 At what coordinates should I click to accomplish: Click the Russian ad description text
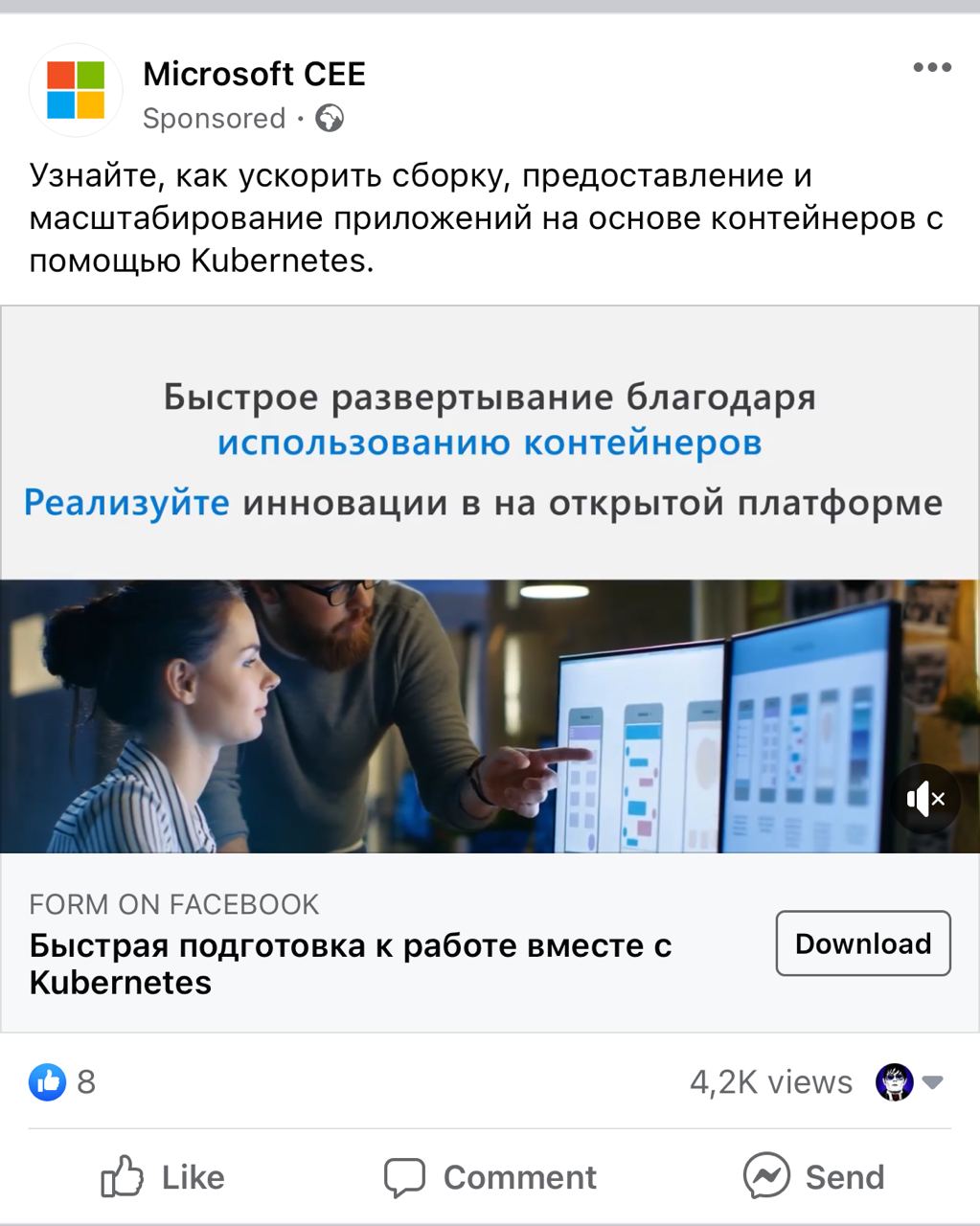(x=487, y=218)
